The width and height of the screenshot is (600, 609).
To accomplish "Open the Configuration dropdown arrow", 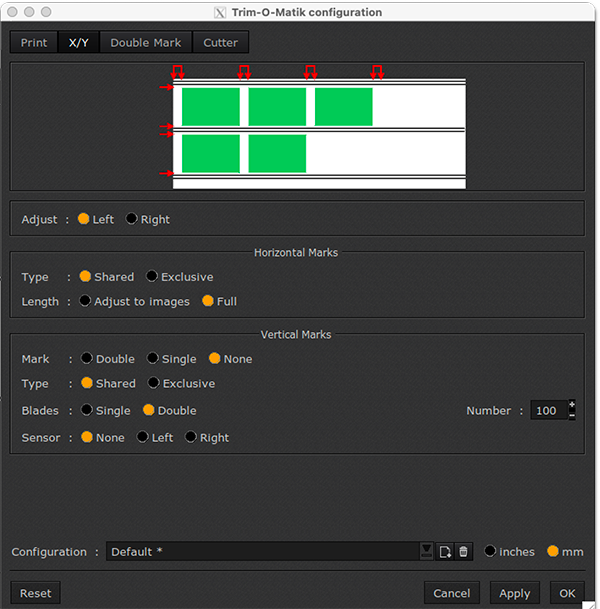I will (x=427, y=552).
